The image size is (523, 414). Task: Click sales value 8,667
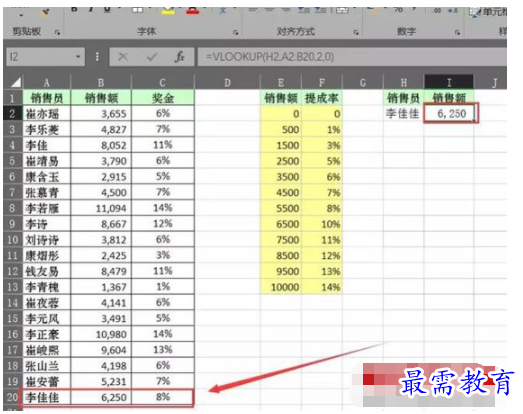101,224
